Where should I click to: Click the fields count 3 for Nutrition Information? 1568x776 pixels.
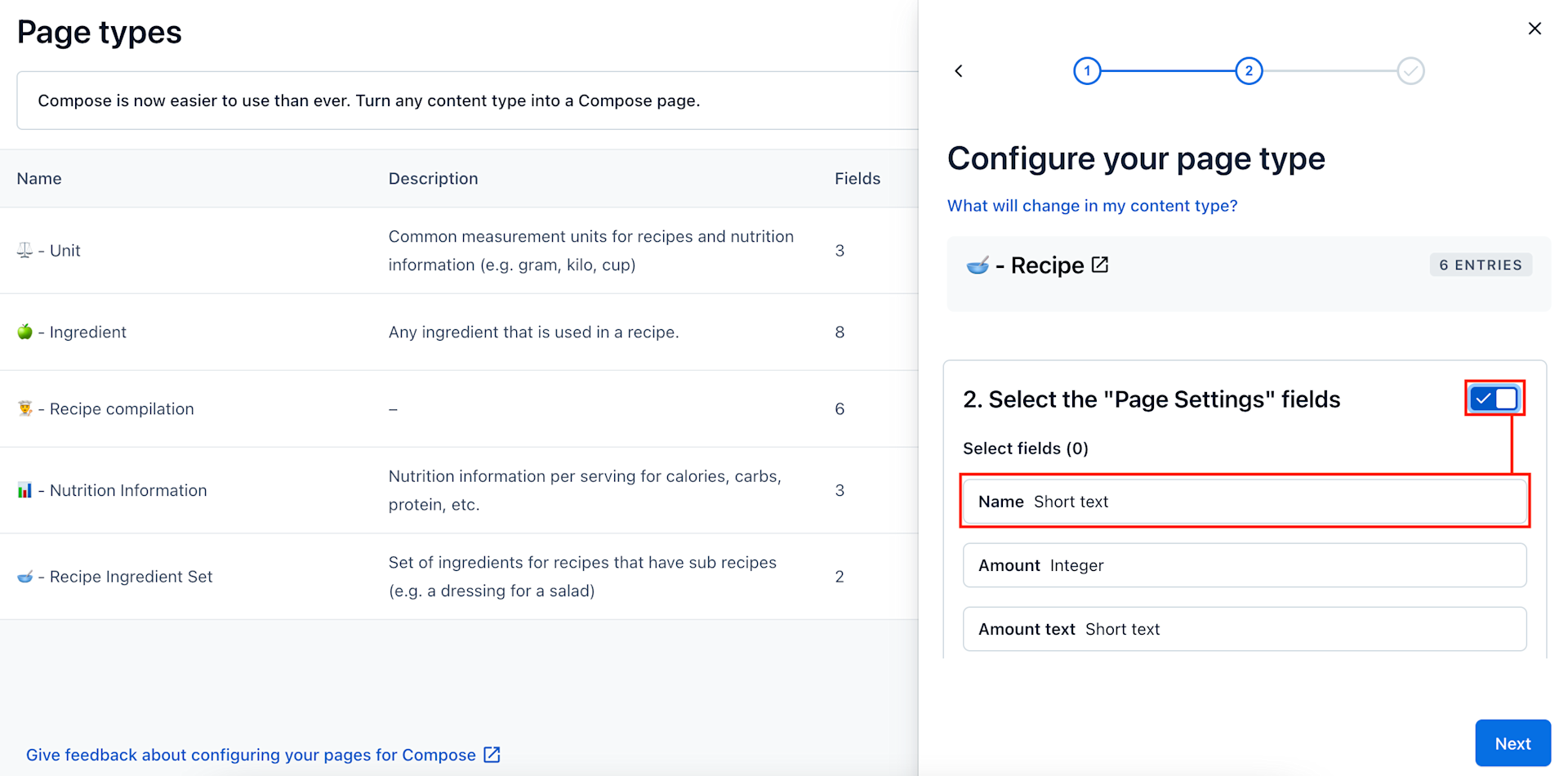(x=840, y=491)
